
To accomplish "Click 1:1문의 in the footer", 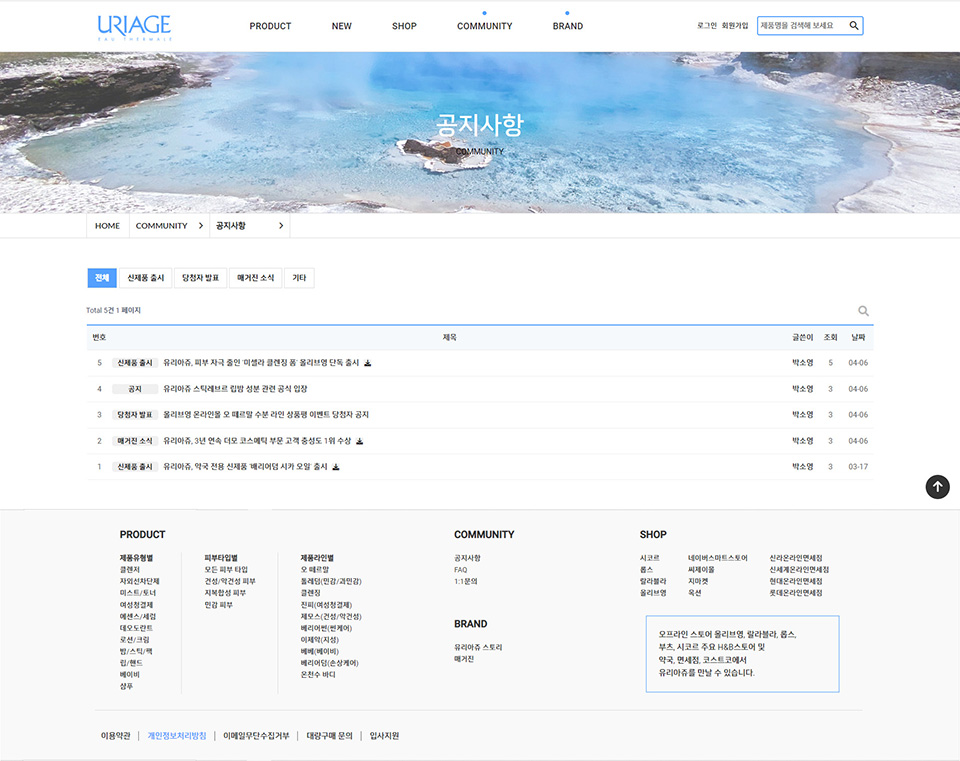I will point(465,582).
